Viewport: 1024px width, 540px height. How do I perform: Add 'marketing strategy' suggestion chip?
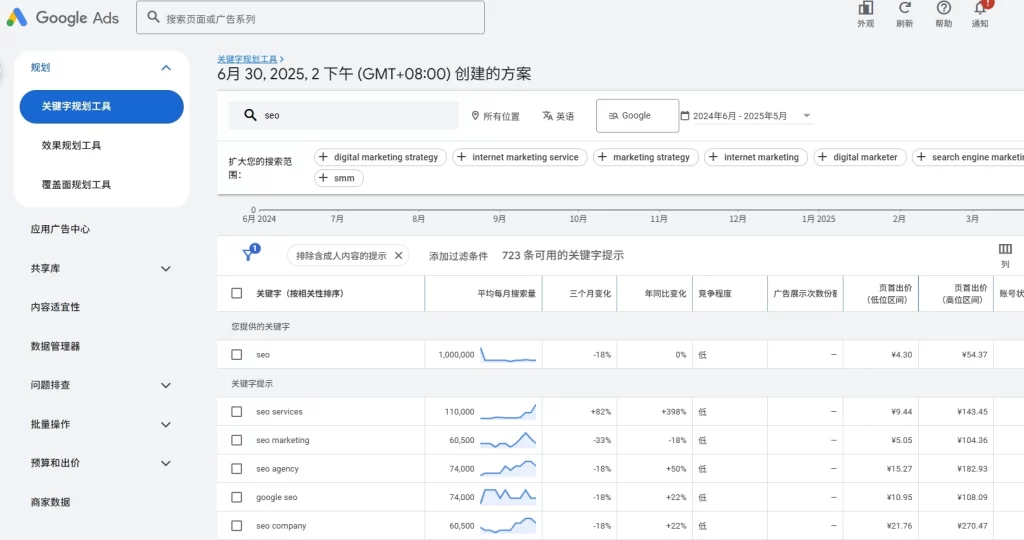[x=646, y=157]
